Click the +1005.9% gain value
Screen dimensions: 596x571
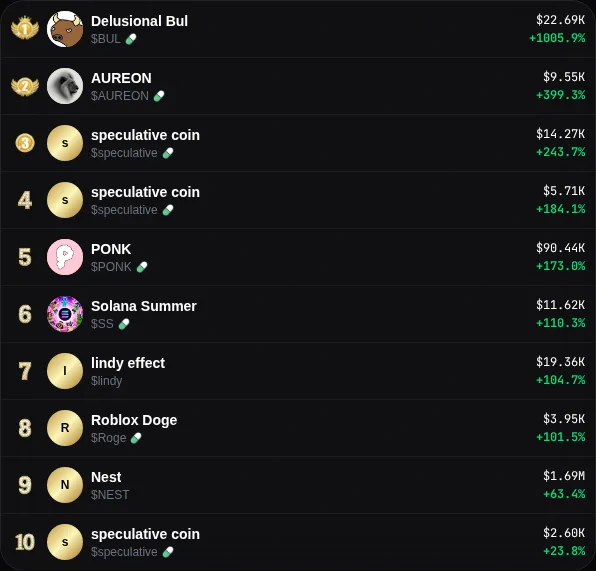coord(557,38)
